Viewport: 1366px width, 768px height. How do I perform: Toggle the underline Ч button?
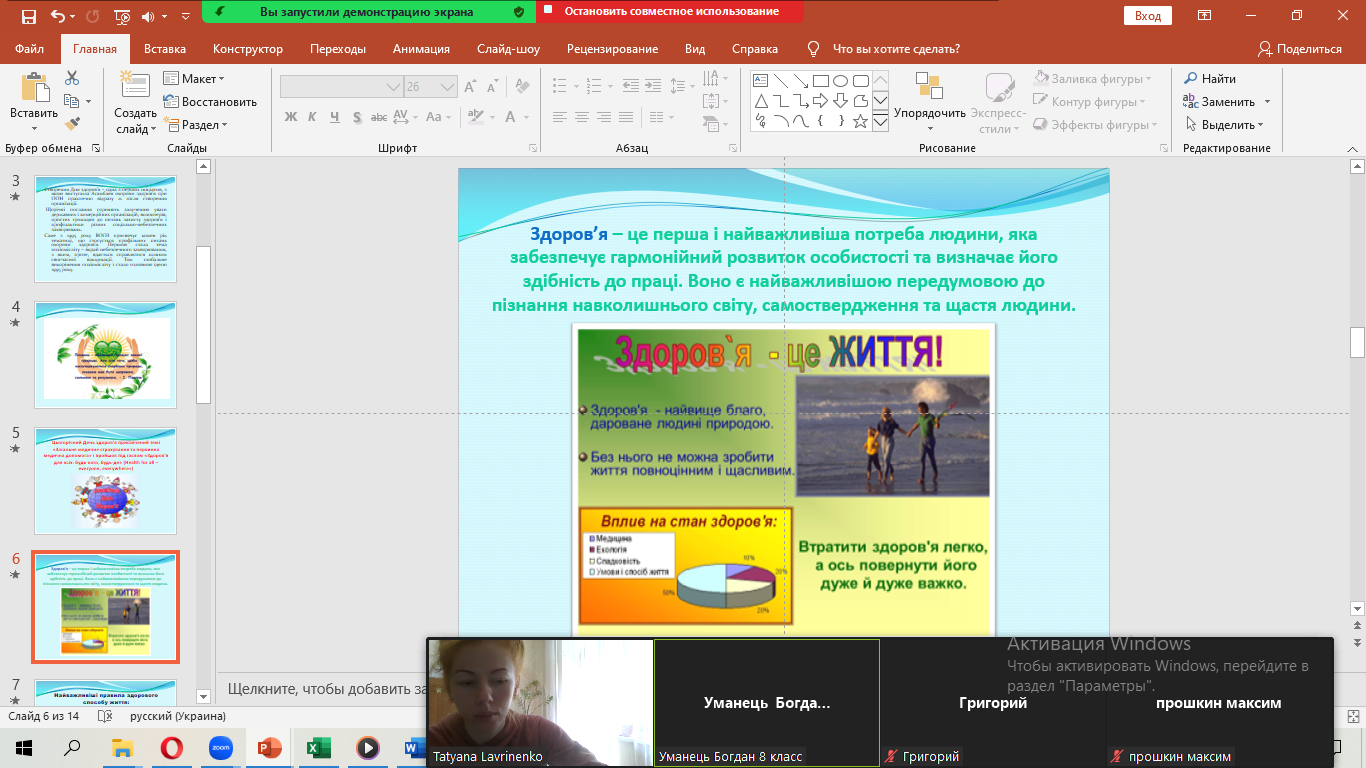(336, 117)
